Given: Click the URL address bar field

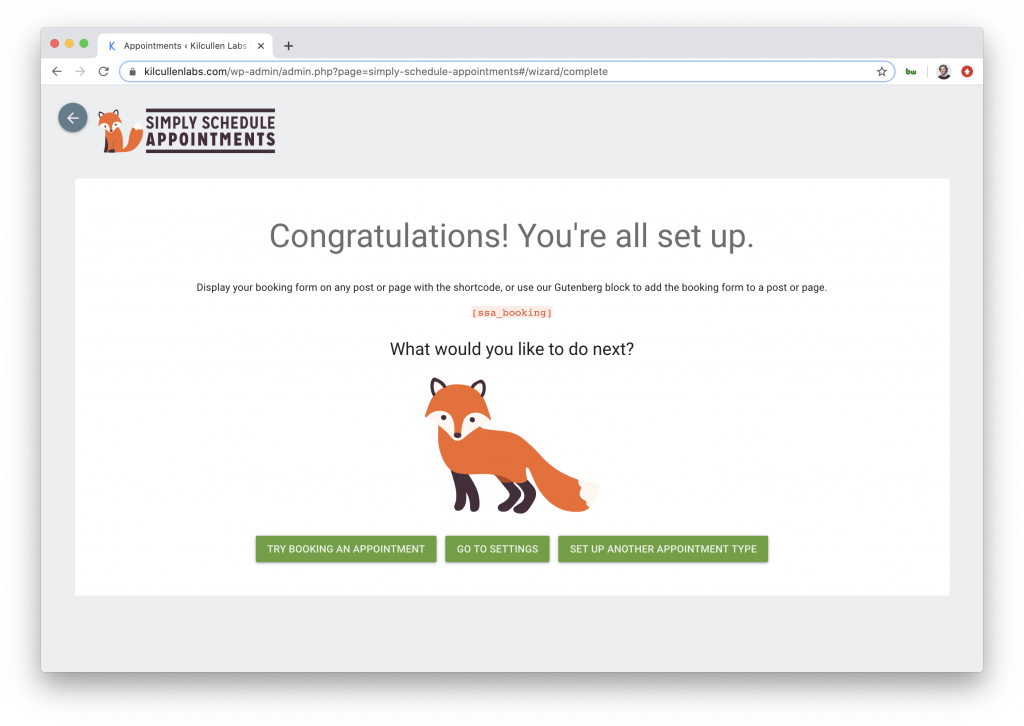Looking at the screenshot, I should click(x=506, y=72).
